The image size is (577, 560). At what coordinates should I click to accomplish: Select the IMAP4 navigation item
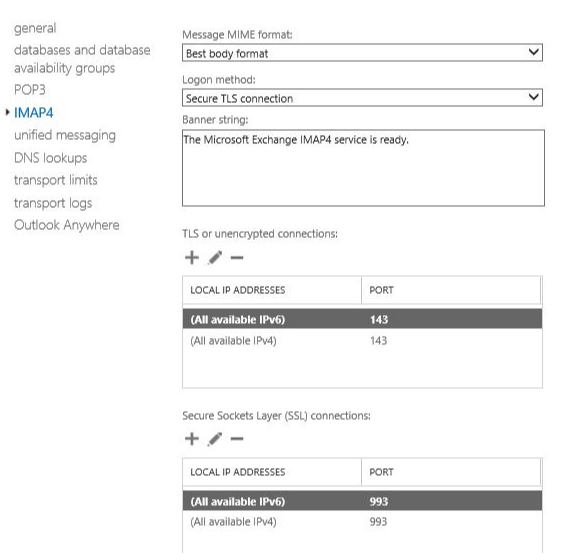[33, 113]
